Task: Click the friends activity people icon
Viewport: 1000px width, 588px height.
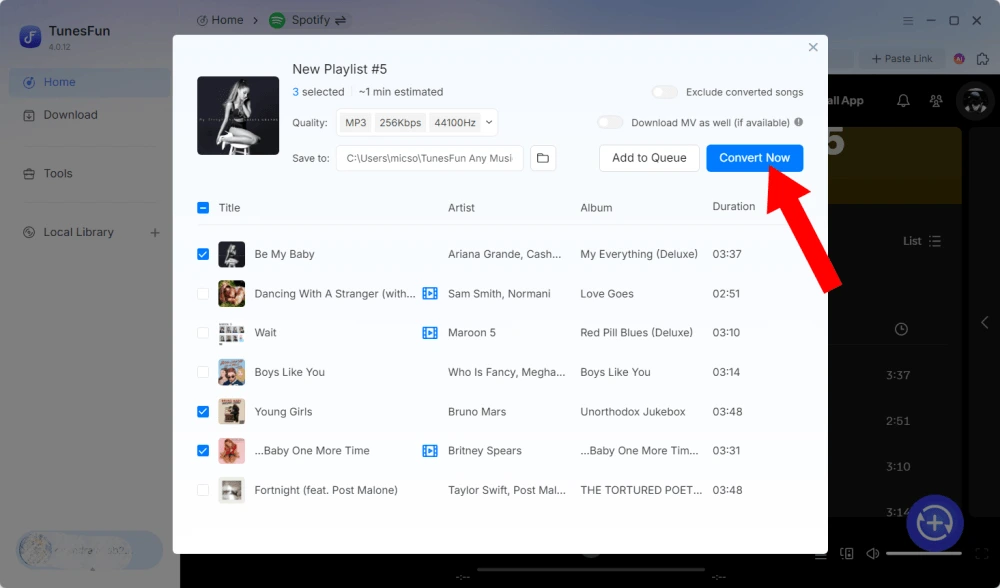Action: 936,101
